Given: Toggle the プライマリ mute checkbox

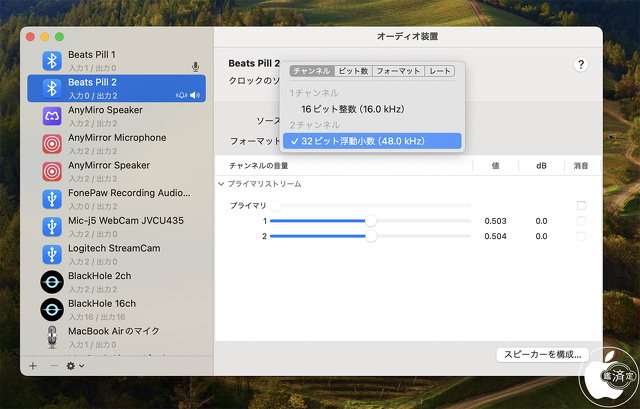Looking at the screenshot, I should point(581,205).
